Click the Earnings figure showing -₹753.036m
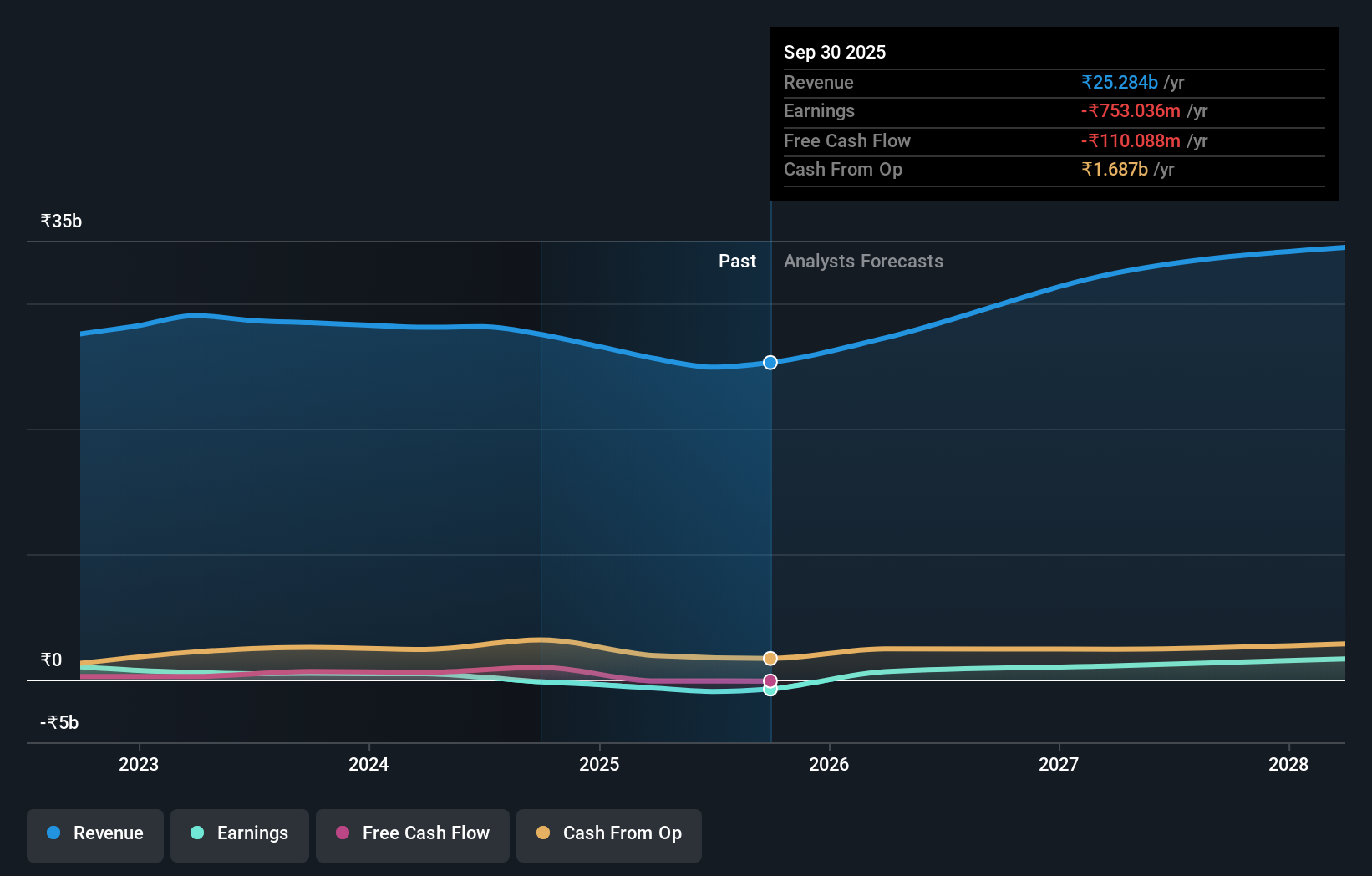The width and height of the screenshot is (1372, 876). [x=1131, y=110]
